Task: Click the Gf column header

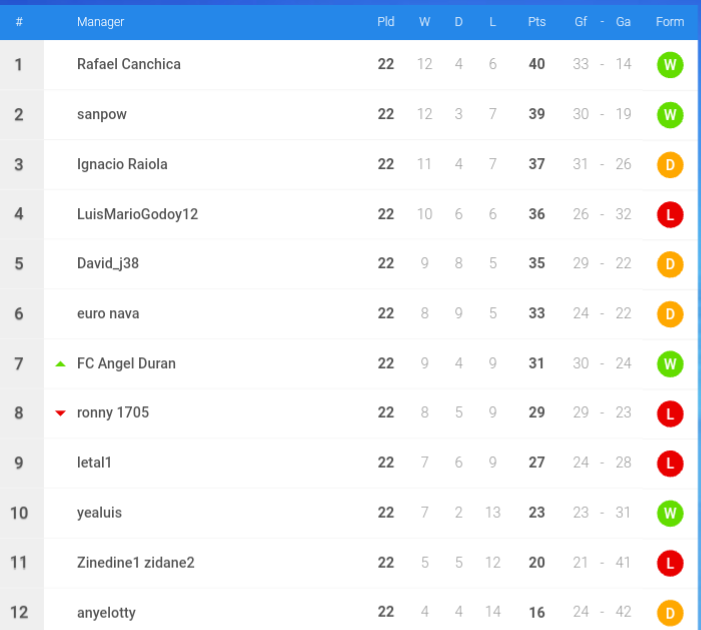Action: pos(580,21)
